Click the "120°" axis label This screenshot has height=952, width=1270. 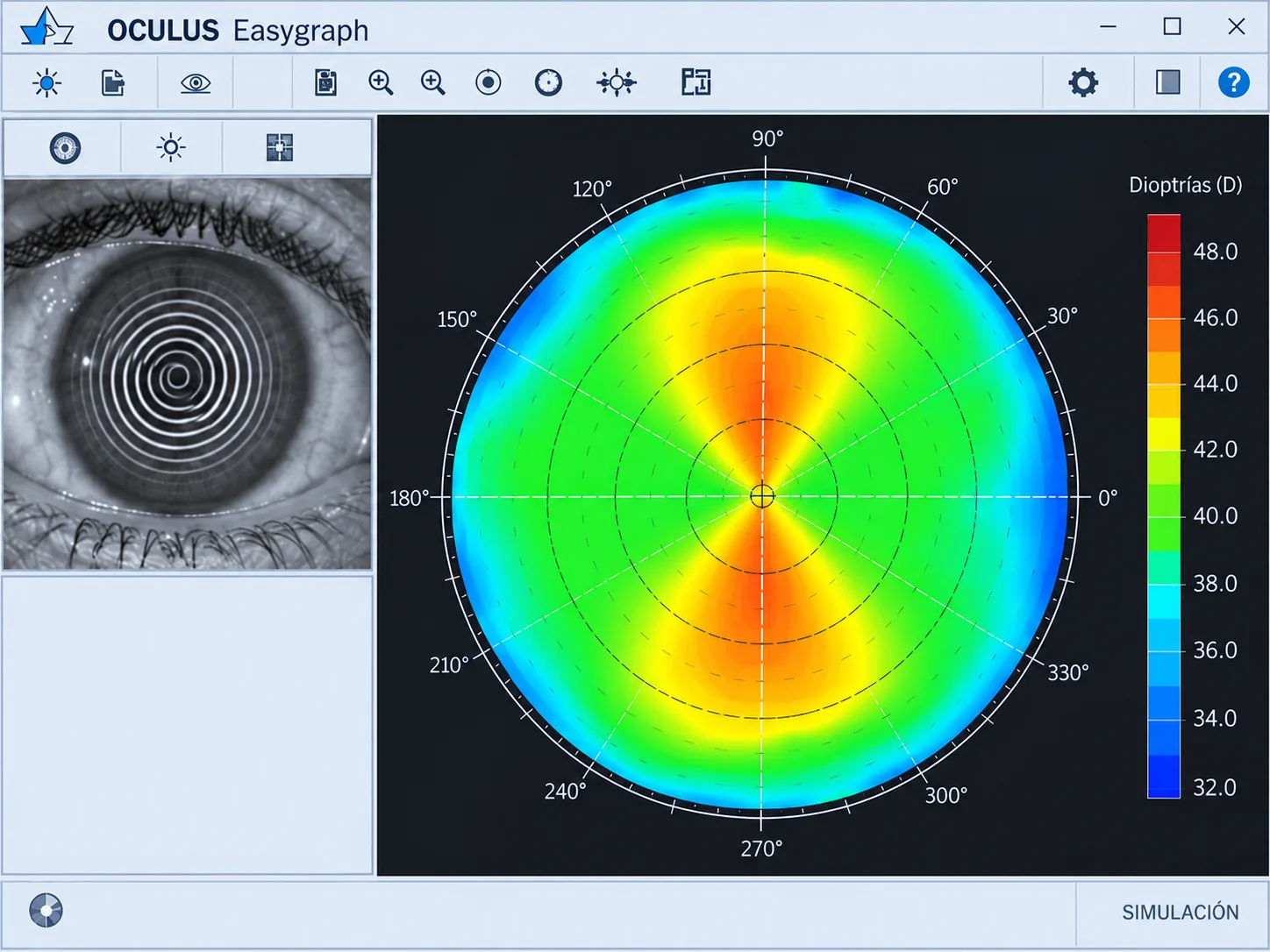(592, 188)
